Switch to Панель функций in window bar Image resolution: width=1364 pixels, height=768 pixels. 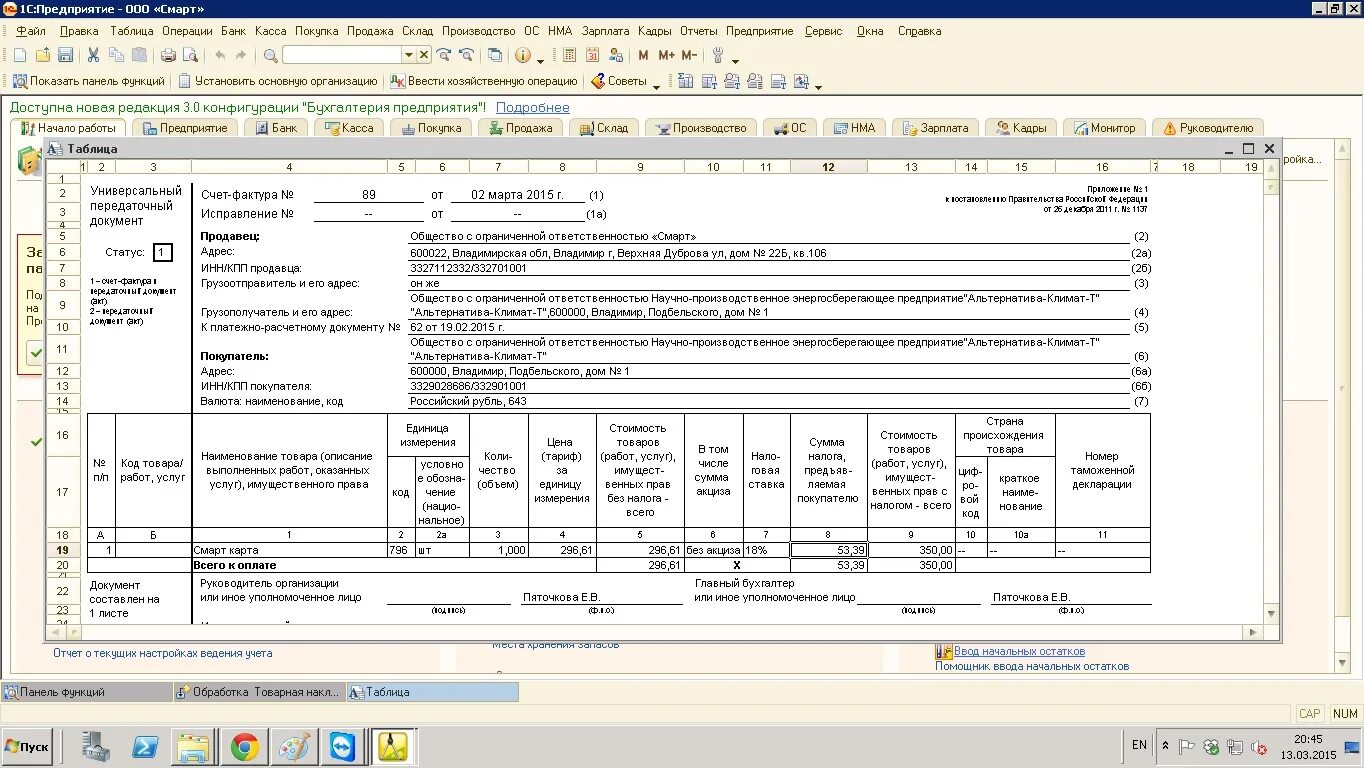click(86, 692)
